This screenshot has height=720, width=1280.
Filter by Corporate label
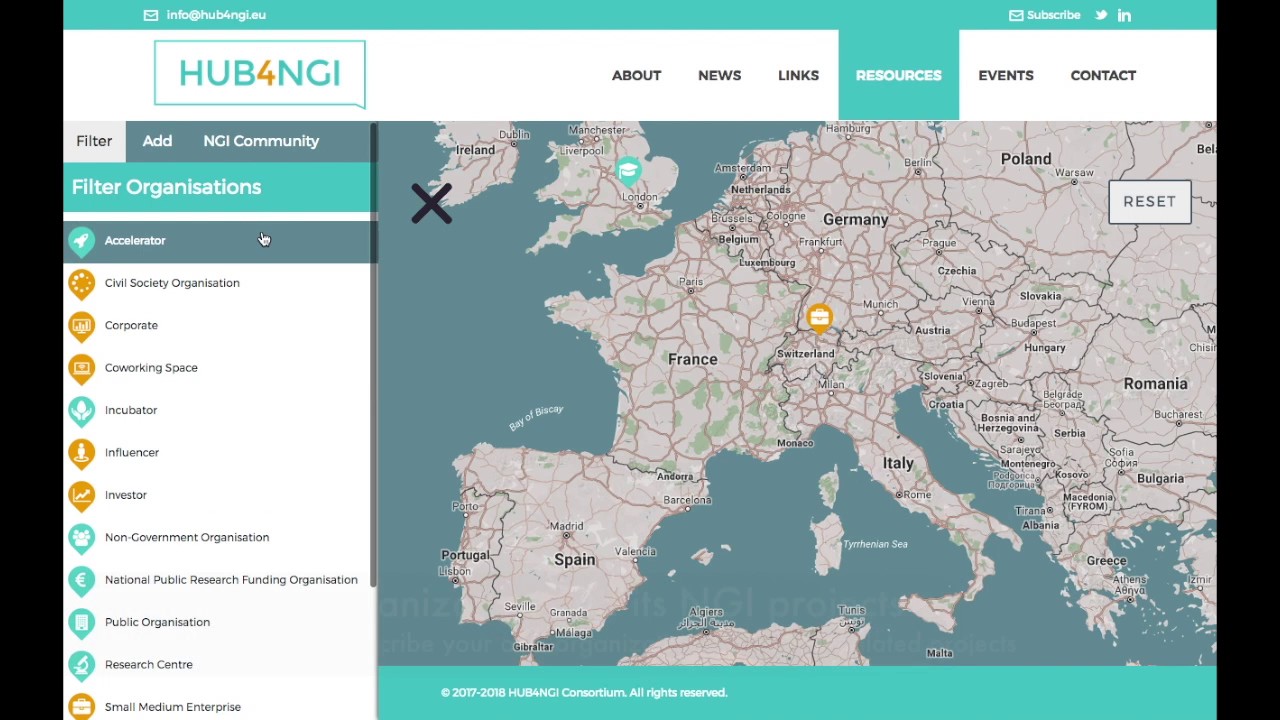(x=131, y=325)
